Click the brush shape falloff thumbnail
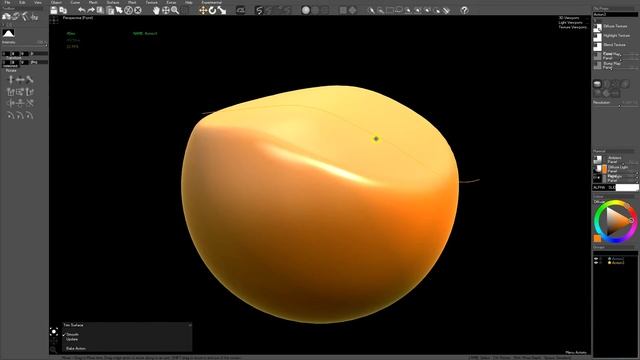 point(8,33)
